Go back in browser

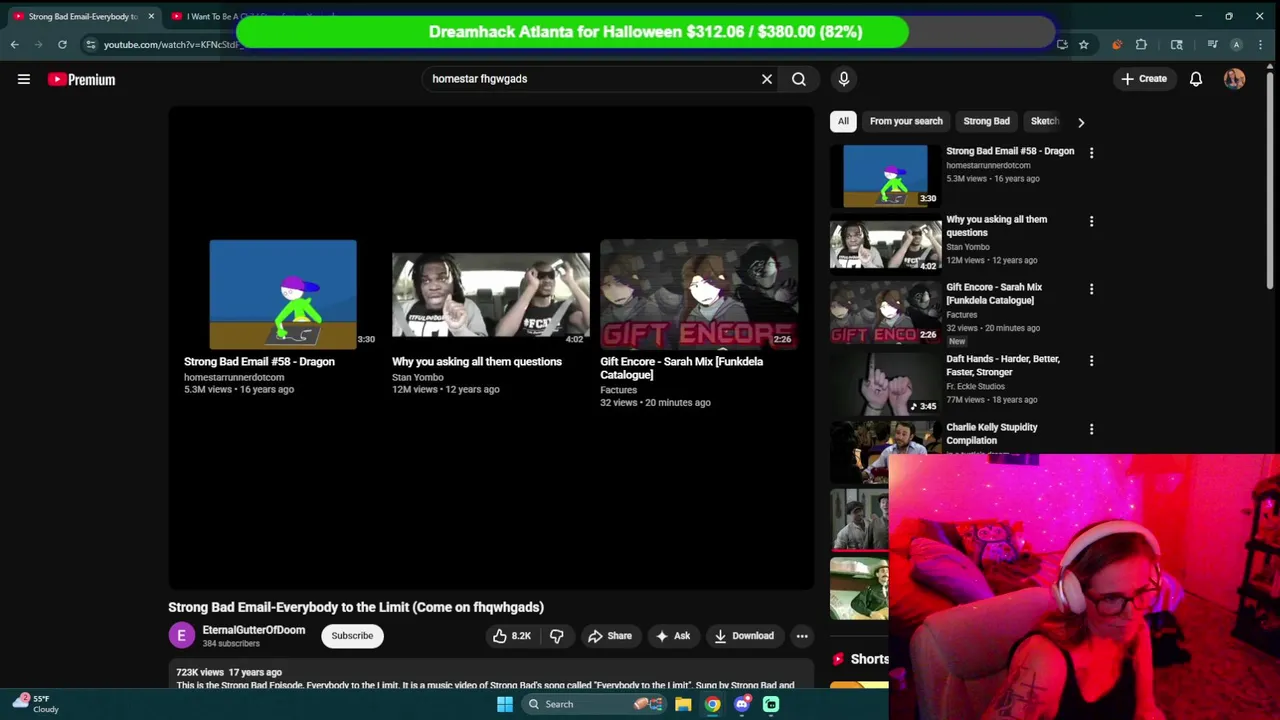tap(14, 44)
